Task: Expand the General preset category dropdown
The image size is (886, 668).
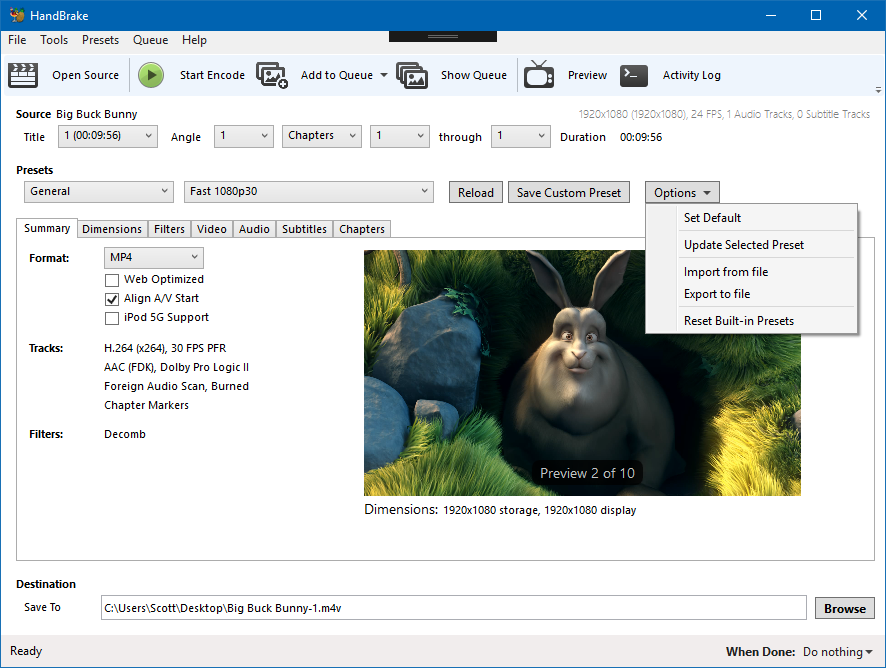Action: click(98, 192)
